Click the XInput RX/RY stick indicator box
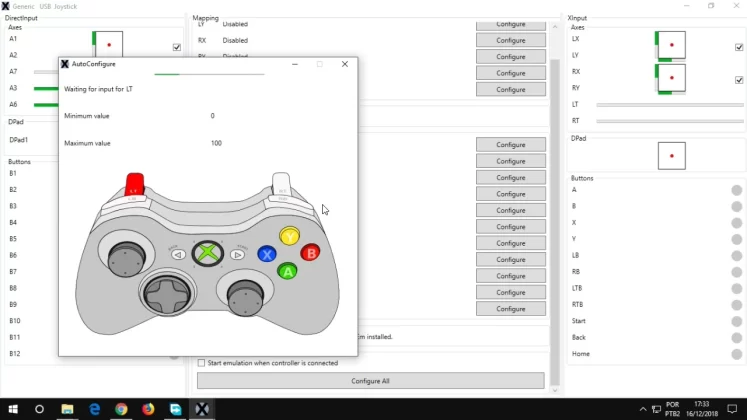 [672, 78]
